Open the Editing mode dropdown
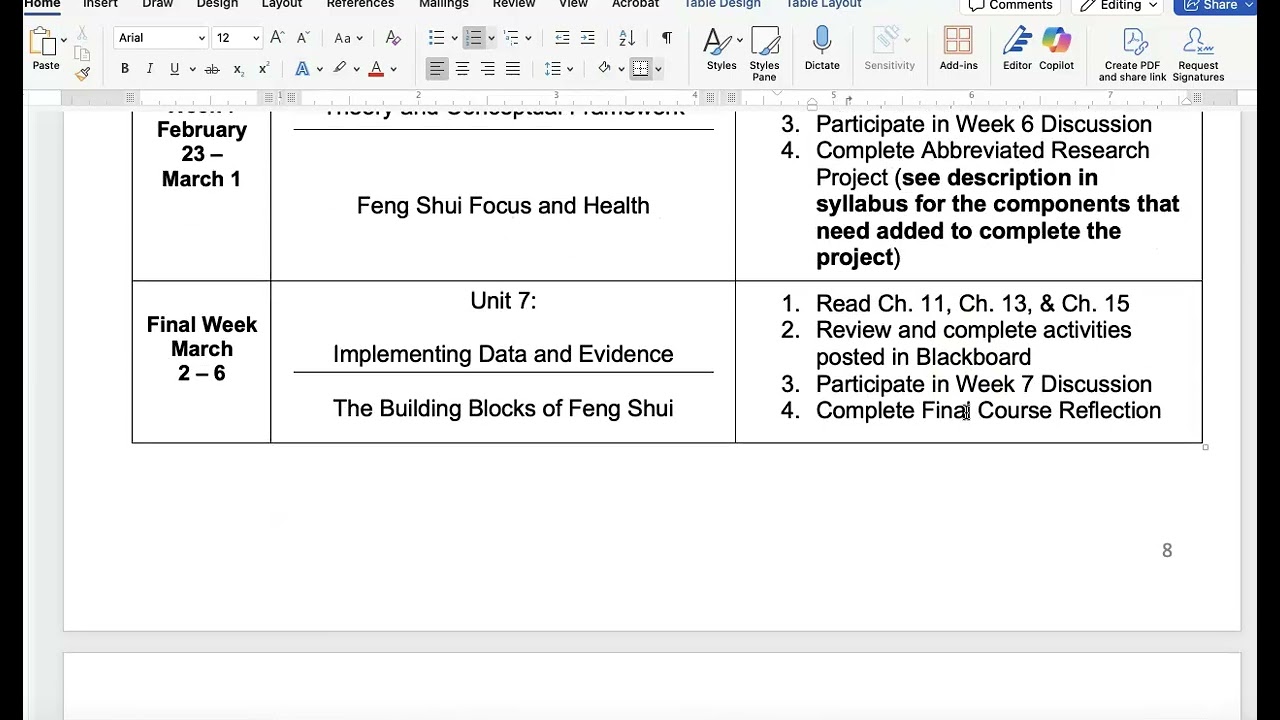This screenshot has height=720, width=1280. pyautogui.click(x=1119, y=6)
